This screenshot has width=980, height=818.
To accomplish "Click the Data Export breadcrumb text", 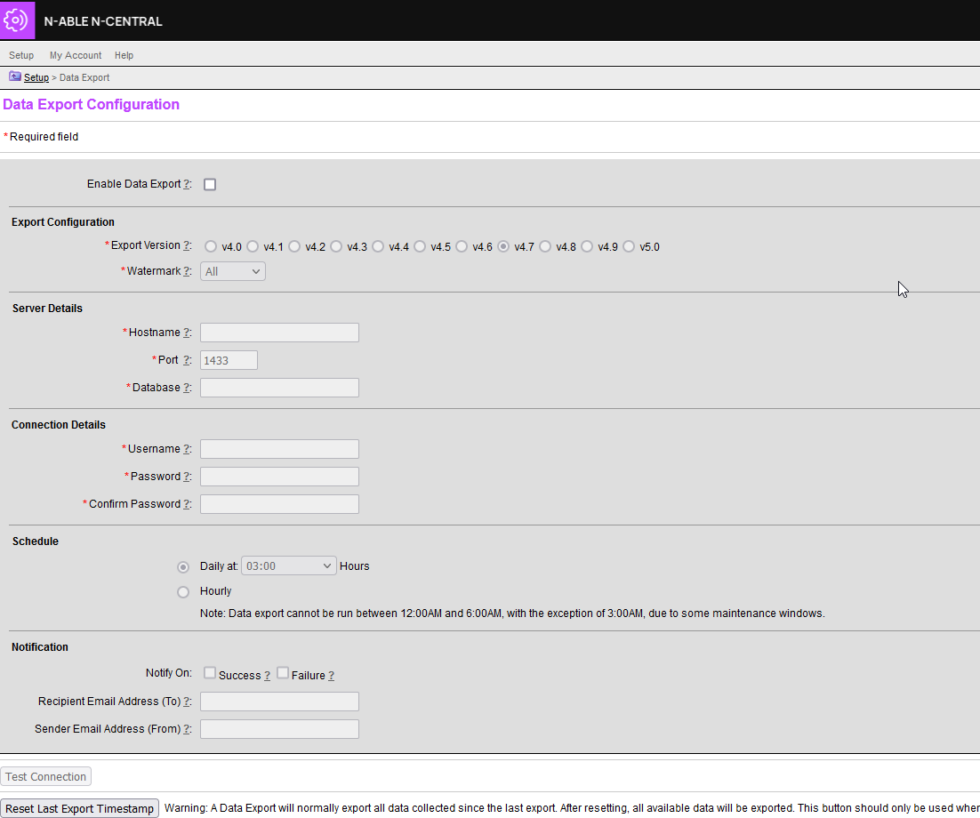I will pyautogui.click(x=84, y=77).
